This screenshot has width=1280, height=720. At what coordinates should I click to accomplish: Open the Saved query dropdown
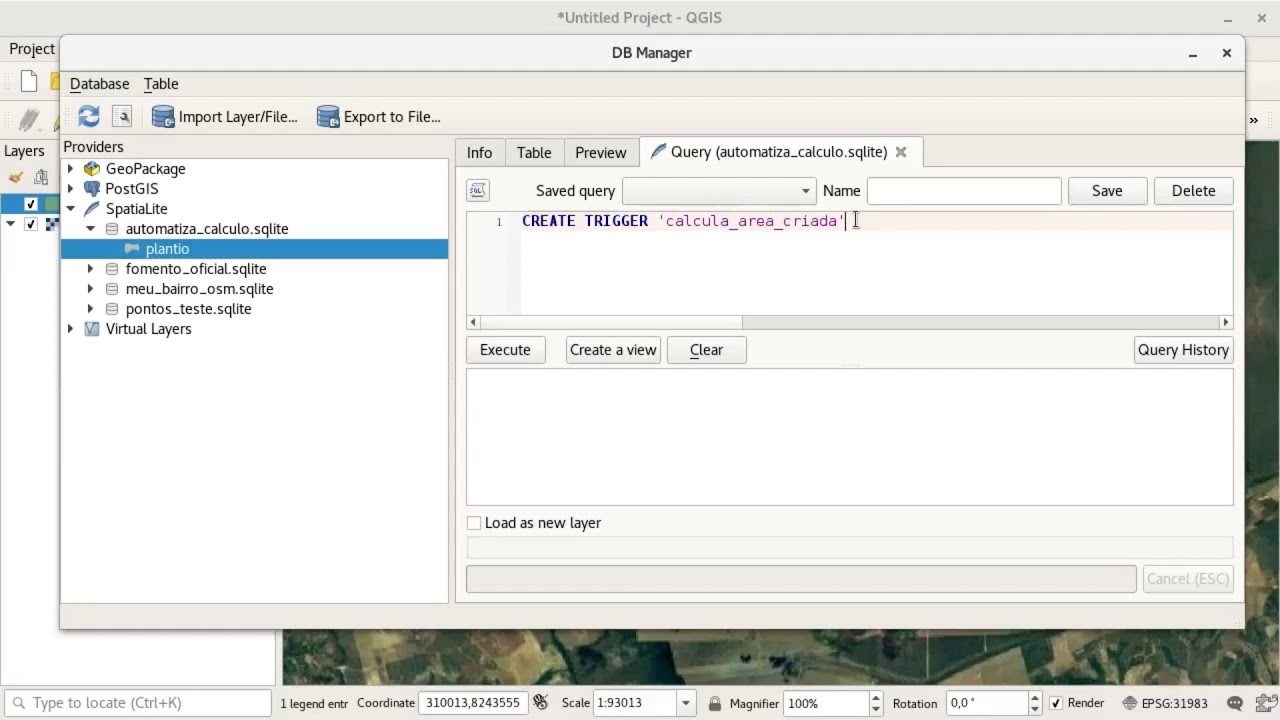718,191
